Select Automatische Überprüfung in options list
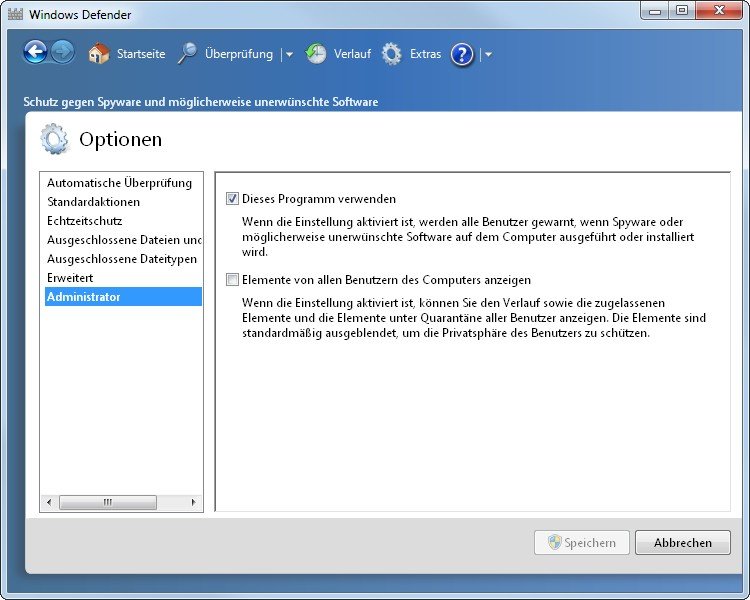Screen dimensions: 750x600 (123, 183)
